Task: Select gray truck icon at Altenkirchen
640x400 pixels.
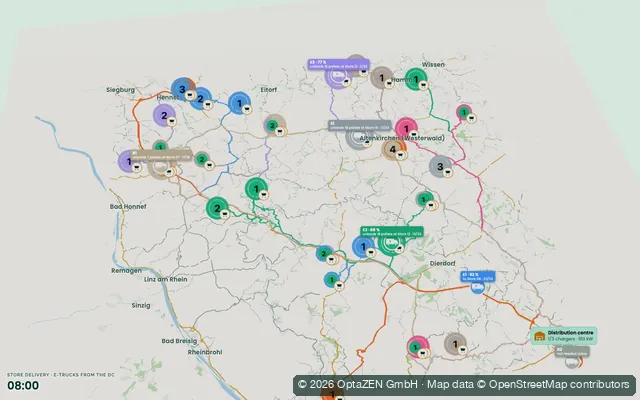Action: (357, 138)
